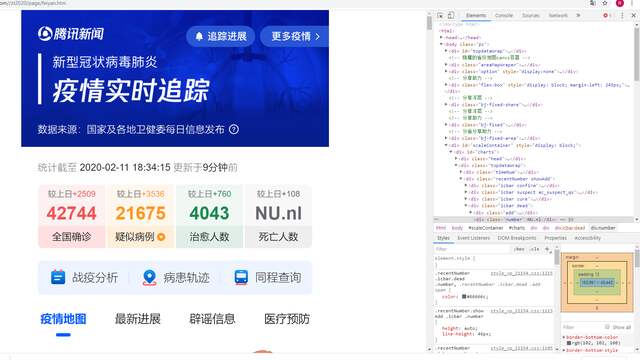Toggle the device toolbar icon in DevTools
Image resolution: width=640 pixels, height=360 pixels.
[451, 16]
